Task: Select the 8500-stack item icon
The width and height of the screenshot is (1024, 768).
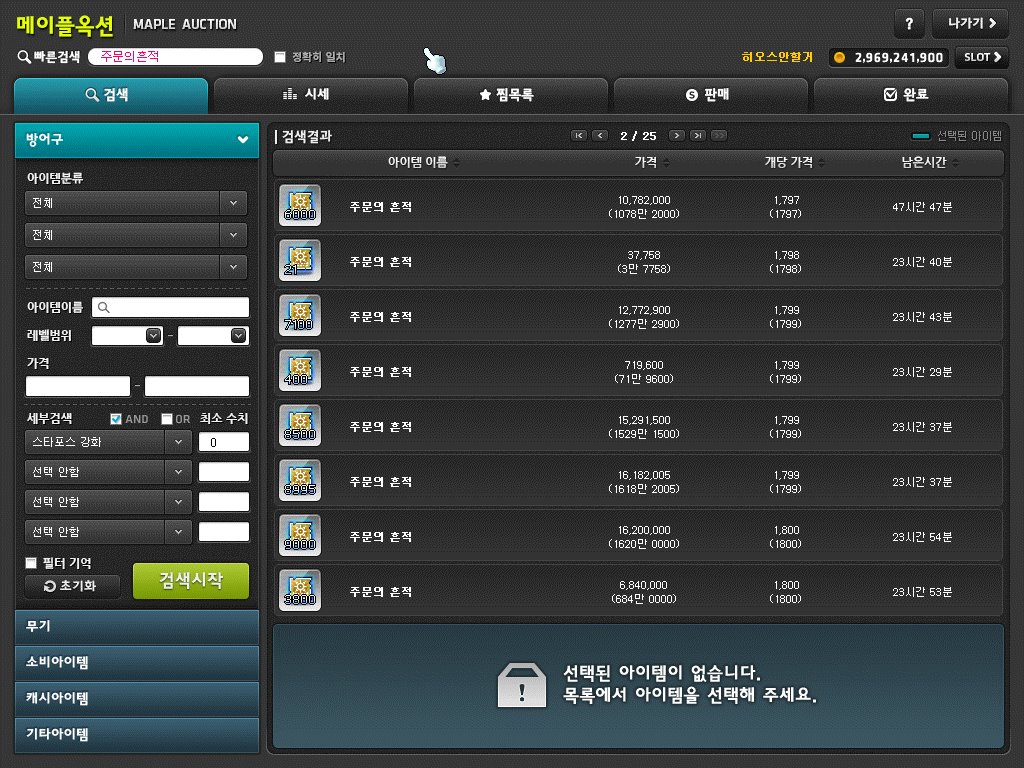Action: [x=300, y=425]
